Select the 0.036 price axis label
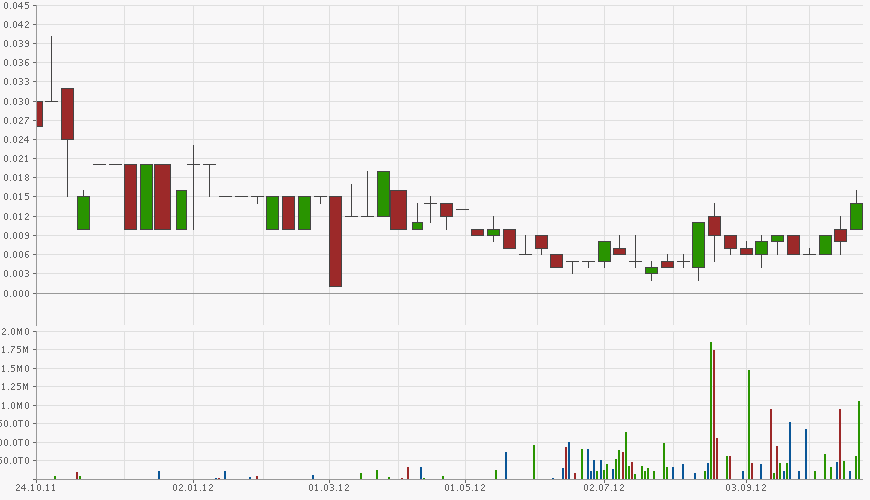870x500 pixels. coord(16,63)
